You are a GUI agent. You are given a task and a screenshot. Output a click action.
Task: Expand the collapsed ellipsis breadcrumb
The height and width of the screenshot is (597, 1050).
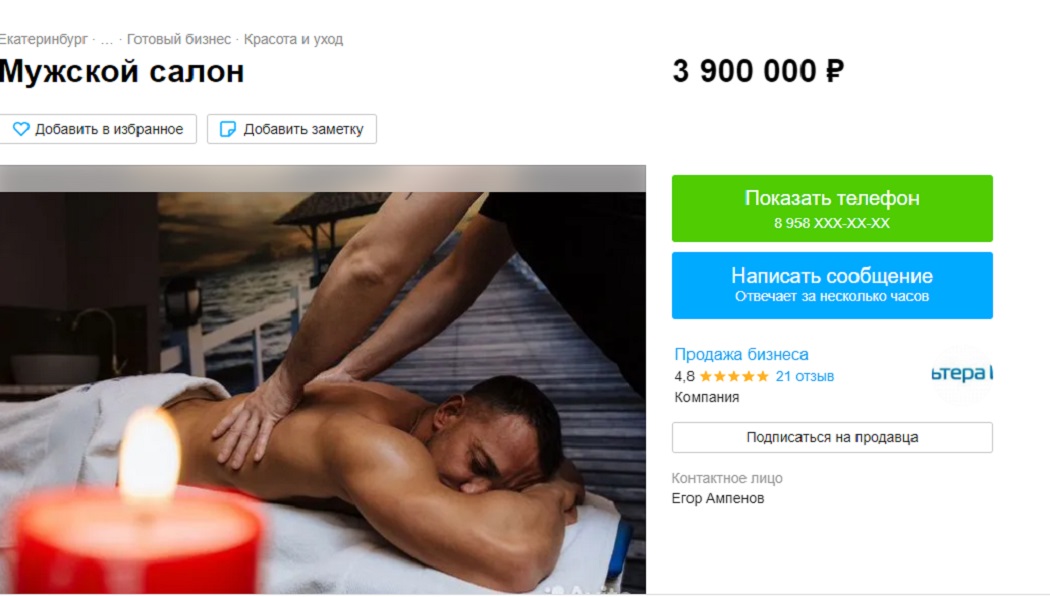[106, 39]
